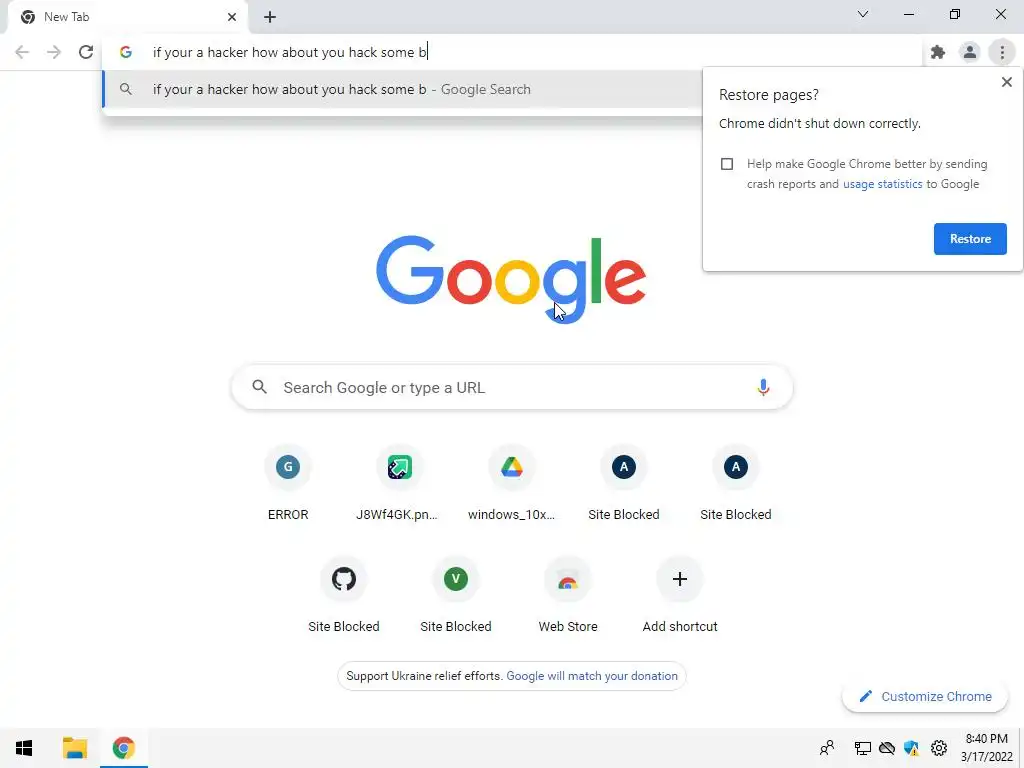Open the tab search chevron

(x=863, y=14)
